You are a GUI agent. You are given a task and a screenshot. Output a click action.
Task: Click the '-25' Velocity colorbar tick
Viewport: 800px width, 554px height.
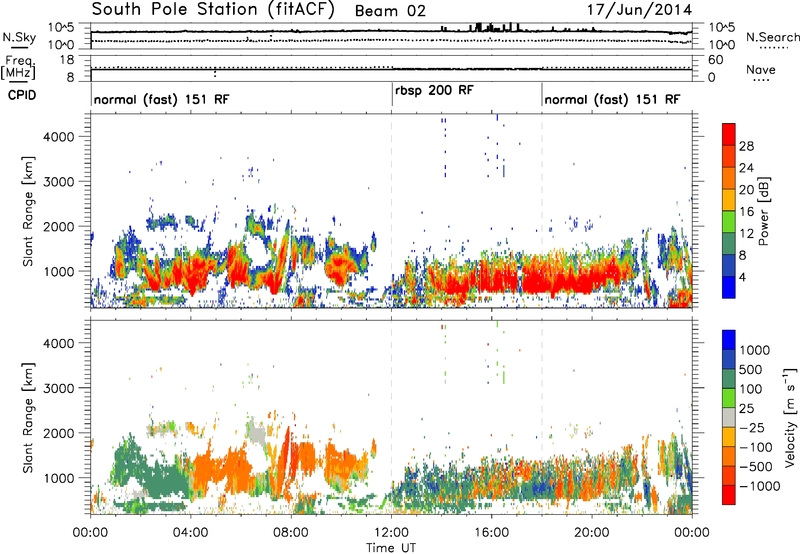752,427
